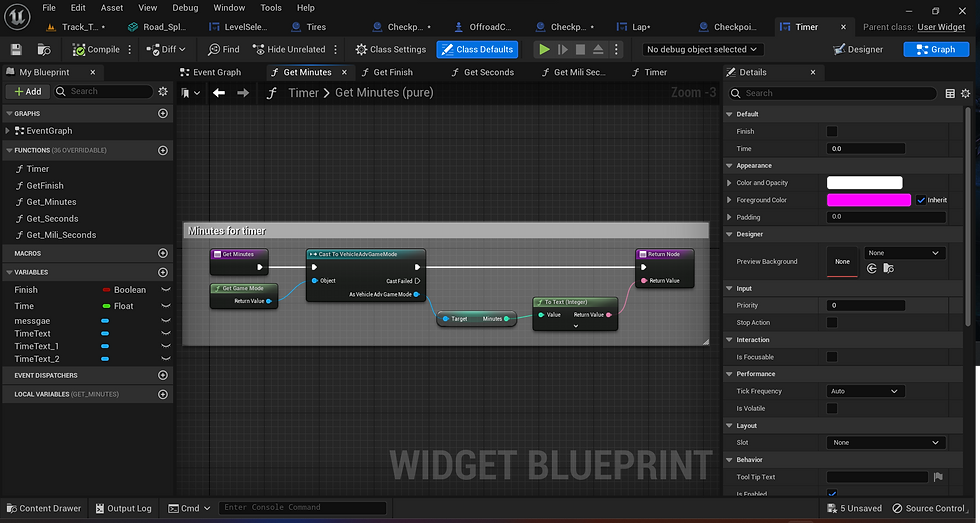Toggle the Stop Action checkbox
This screenshot has height=523, width=980.
[x=832, y=322]
